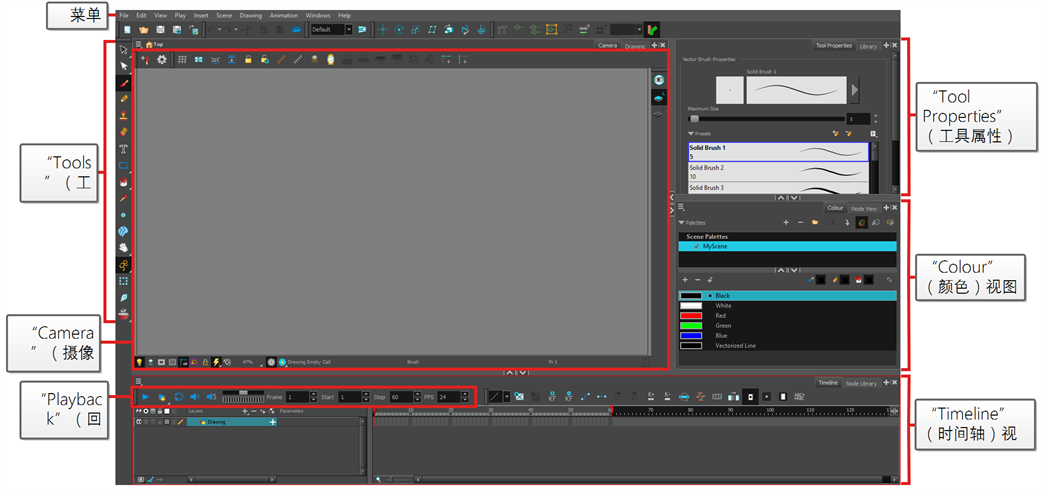Toggle the Loop playback button

point(178,396)
